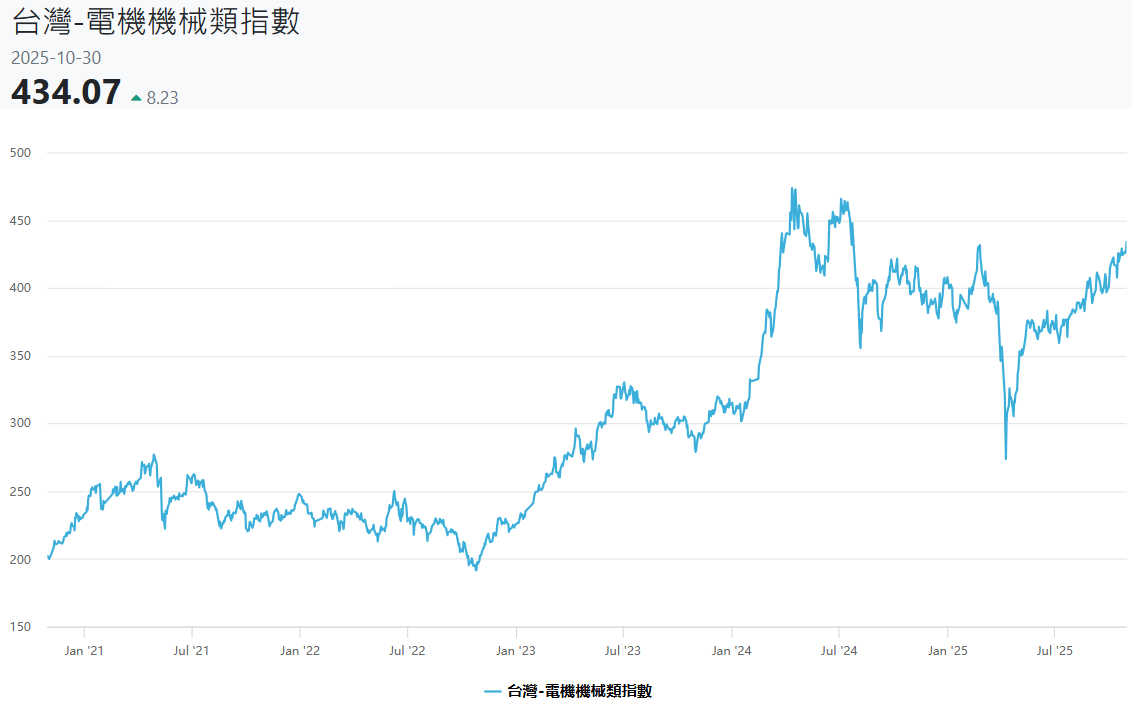The height and width of the screenshot is (705, 1132).
Task: Select the Jul '21 x-axis label
Action: 191,651
